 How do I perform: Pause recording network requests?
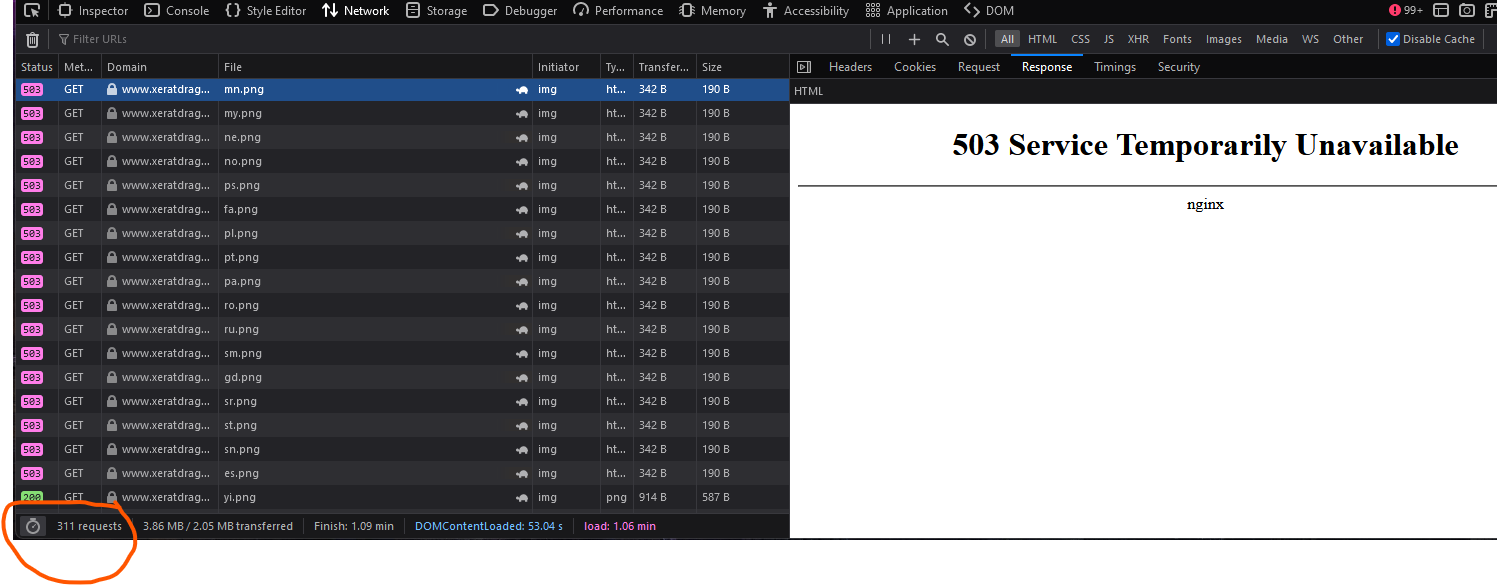pyautogui.click(x=886, y=39)
